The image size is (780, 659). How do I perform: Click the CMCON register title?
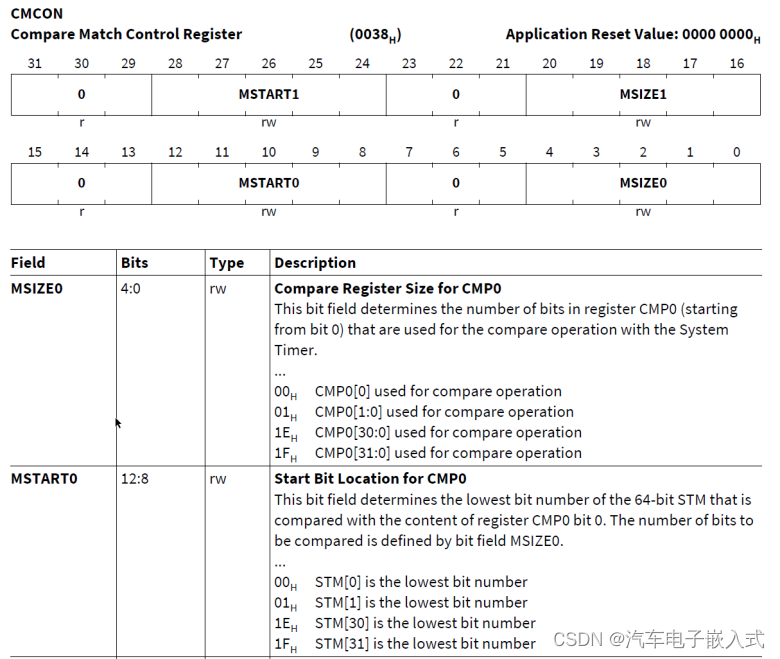tap(37, 13)
